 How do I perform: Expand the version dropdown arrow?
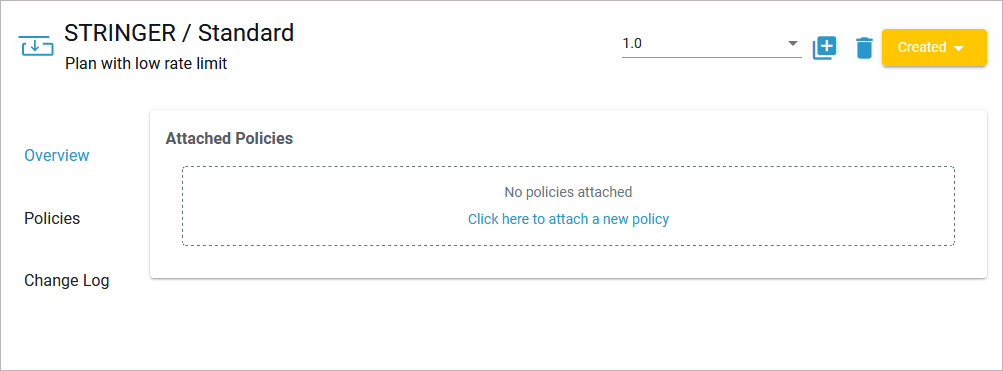793,43
